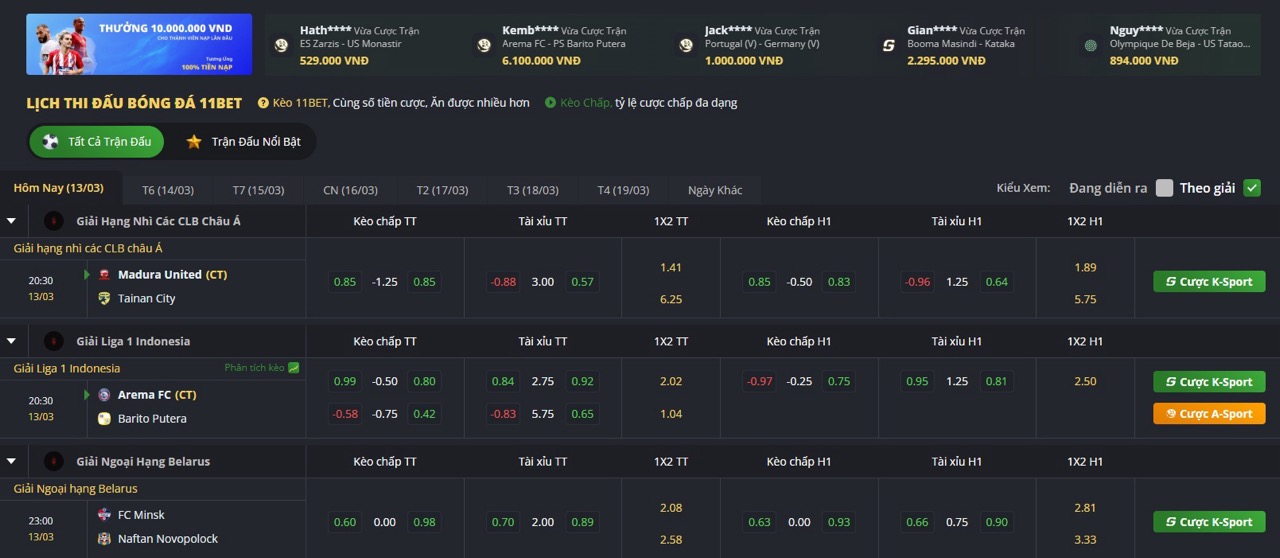Uncheck the Theo giải checkbox
This screenshot has width=1280, height=558.
tap(1252, 188)
